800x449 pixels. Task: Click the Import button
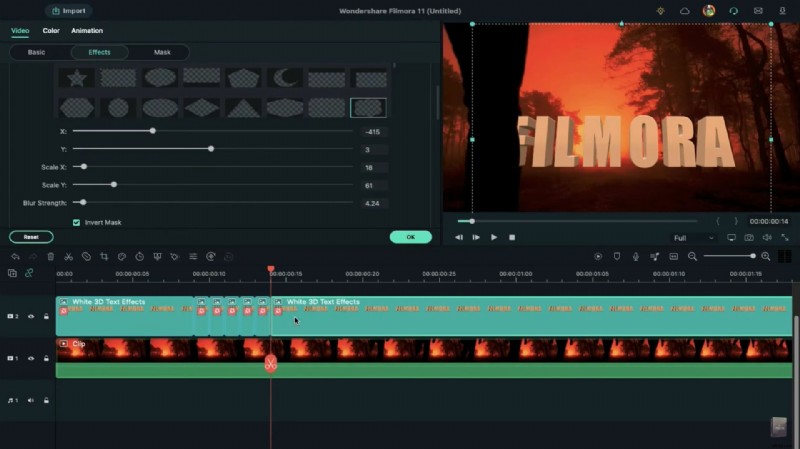(69, 11)
